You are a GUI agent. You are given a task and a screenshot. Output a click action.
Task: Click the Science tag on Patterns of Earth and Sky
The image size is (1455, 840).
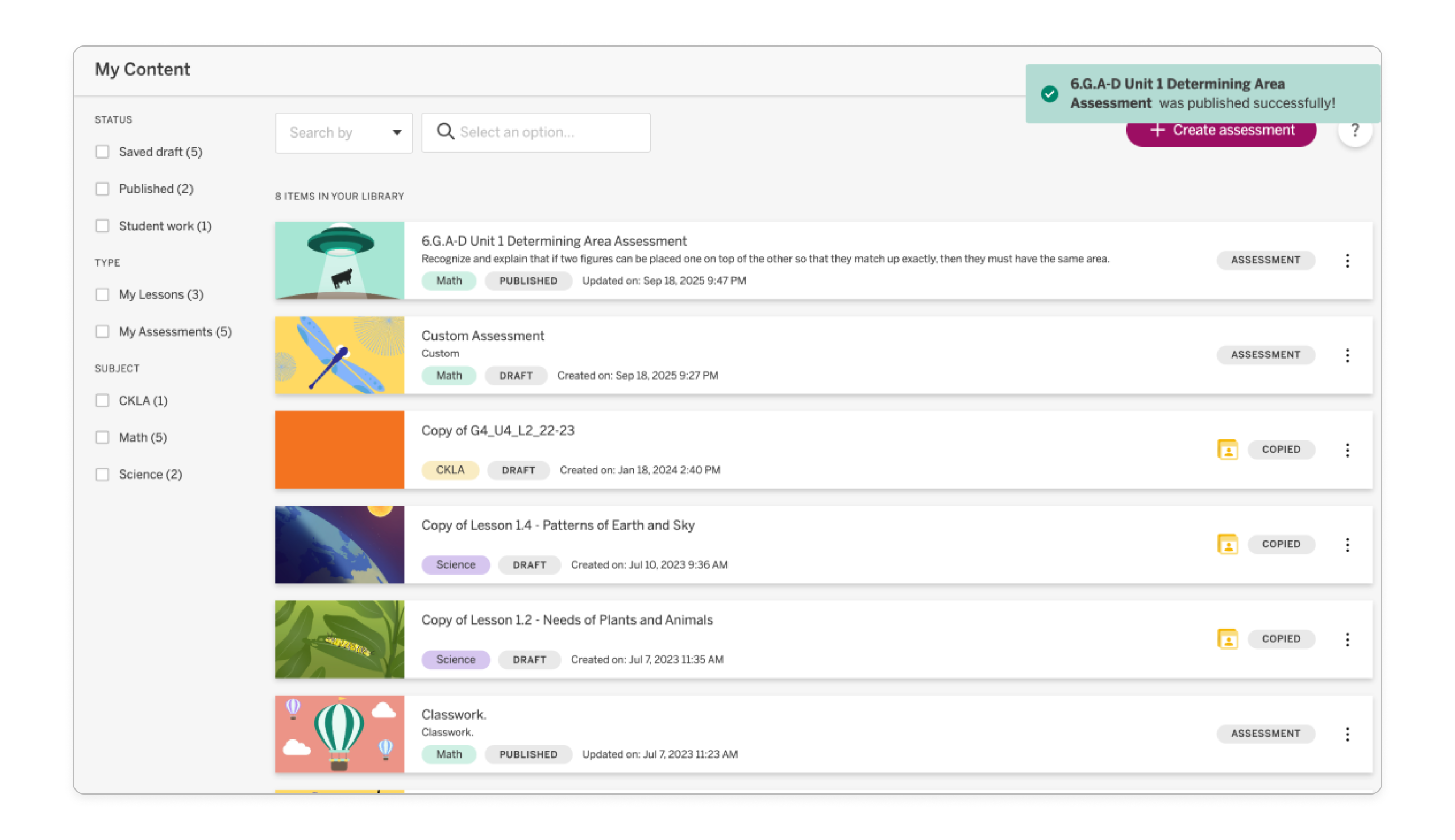[455, 564]
